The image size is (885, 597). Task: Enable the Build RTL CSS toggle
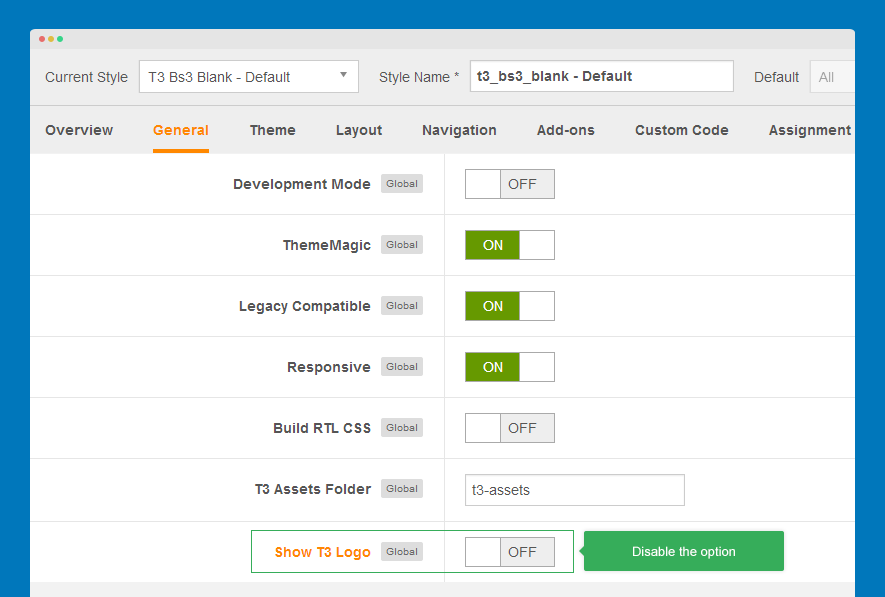click(509, 428)
